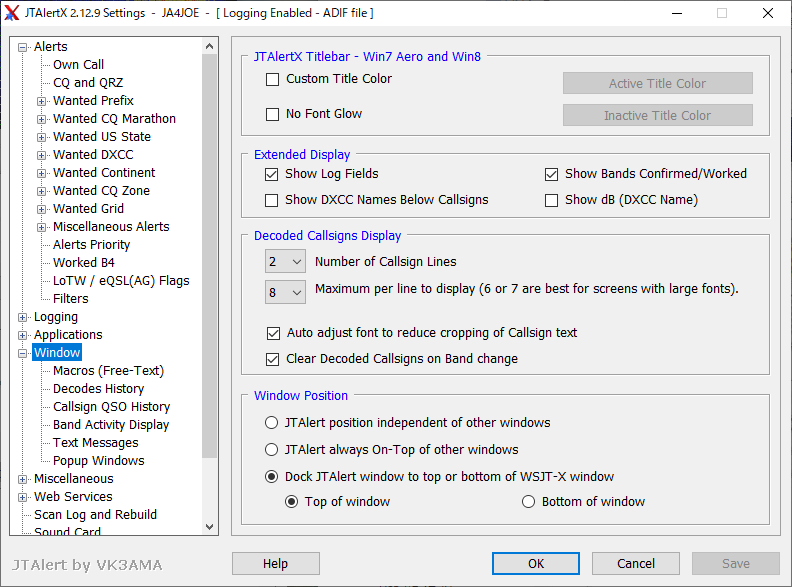Expand the Web Services tree node
Screen dimensions: 792x587
click(22, 498)
